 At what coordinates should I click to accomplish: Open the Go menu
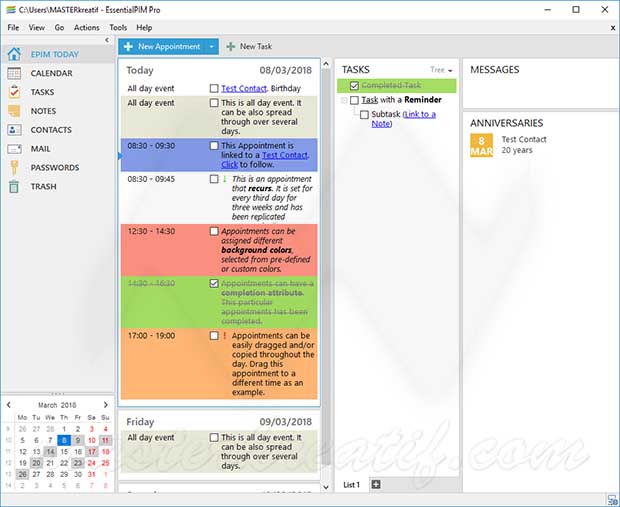pyautogui.click(x=59, y=28)
